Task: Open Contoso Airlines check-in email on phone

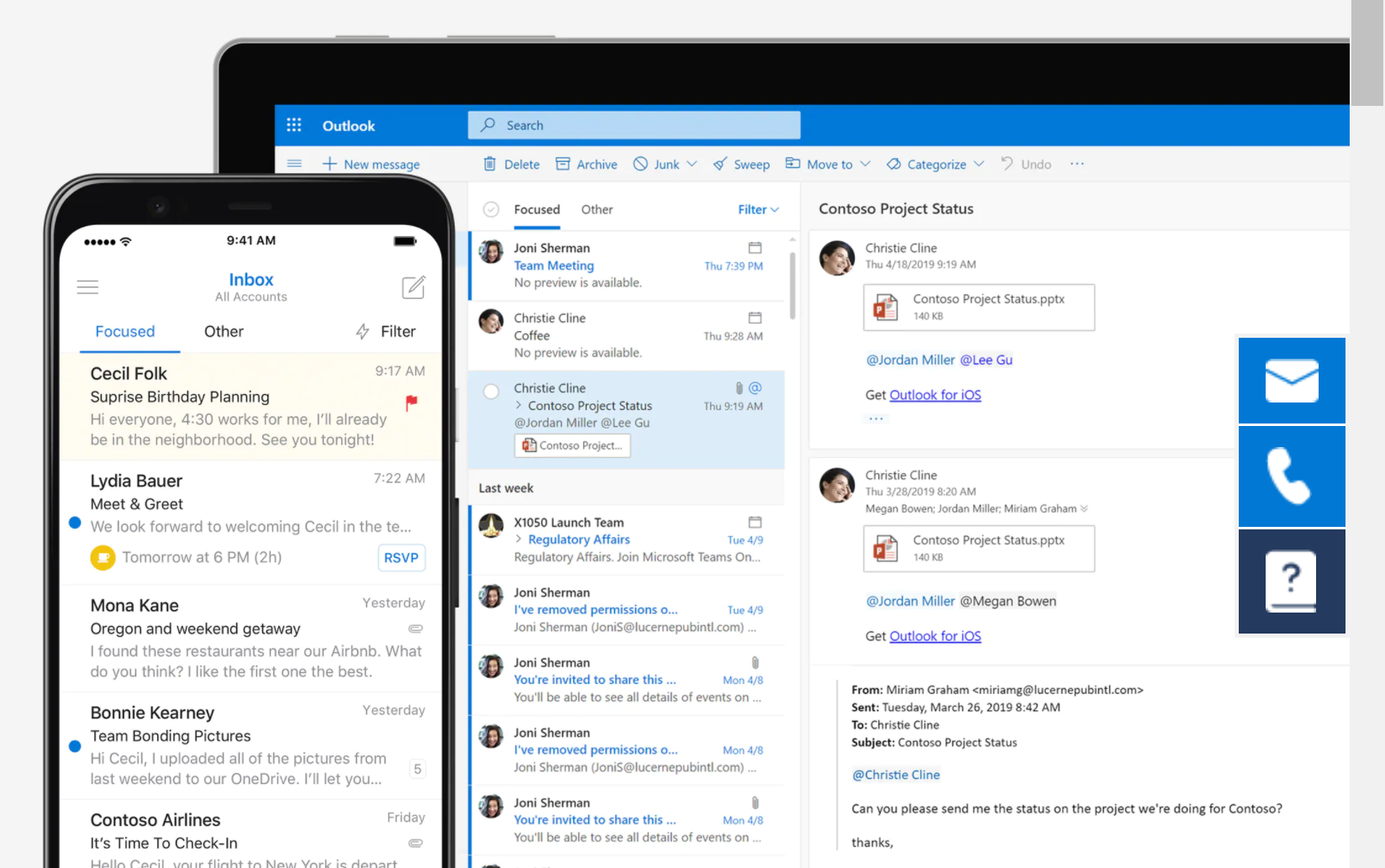Action: (x=251, y=836)
